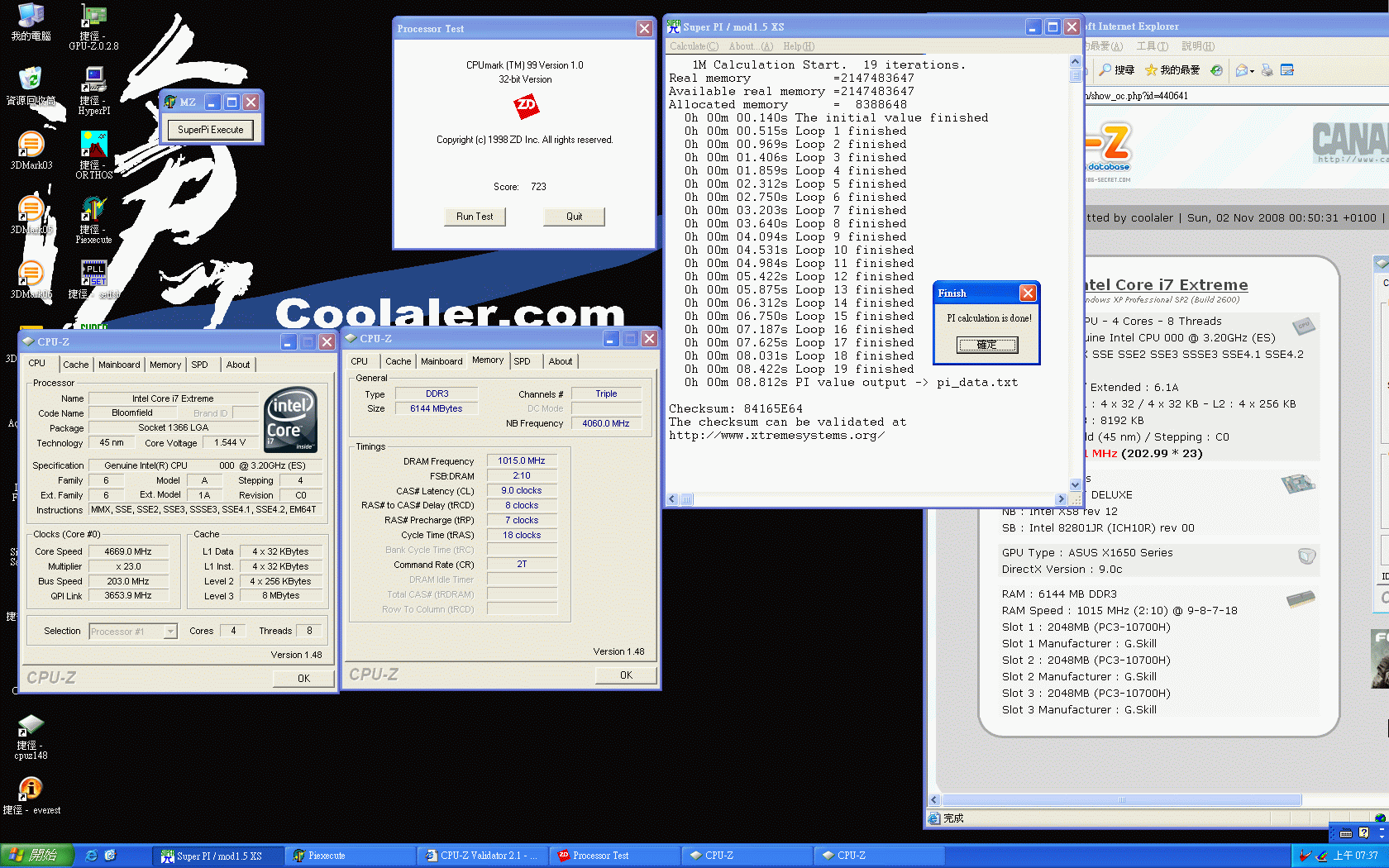Click the SuperPi Execute button
Screen dimensions: 1389x868
pos(211,130)
